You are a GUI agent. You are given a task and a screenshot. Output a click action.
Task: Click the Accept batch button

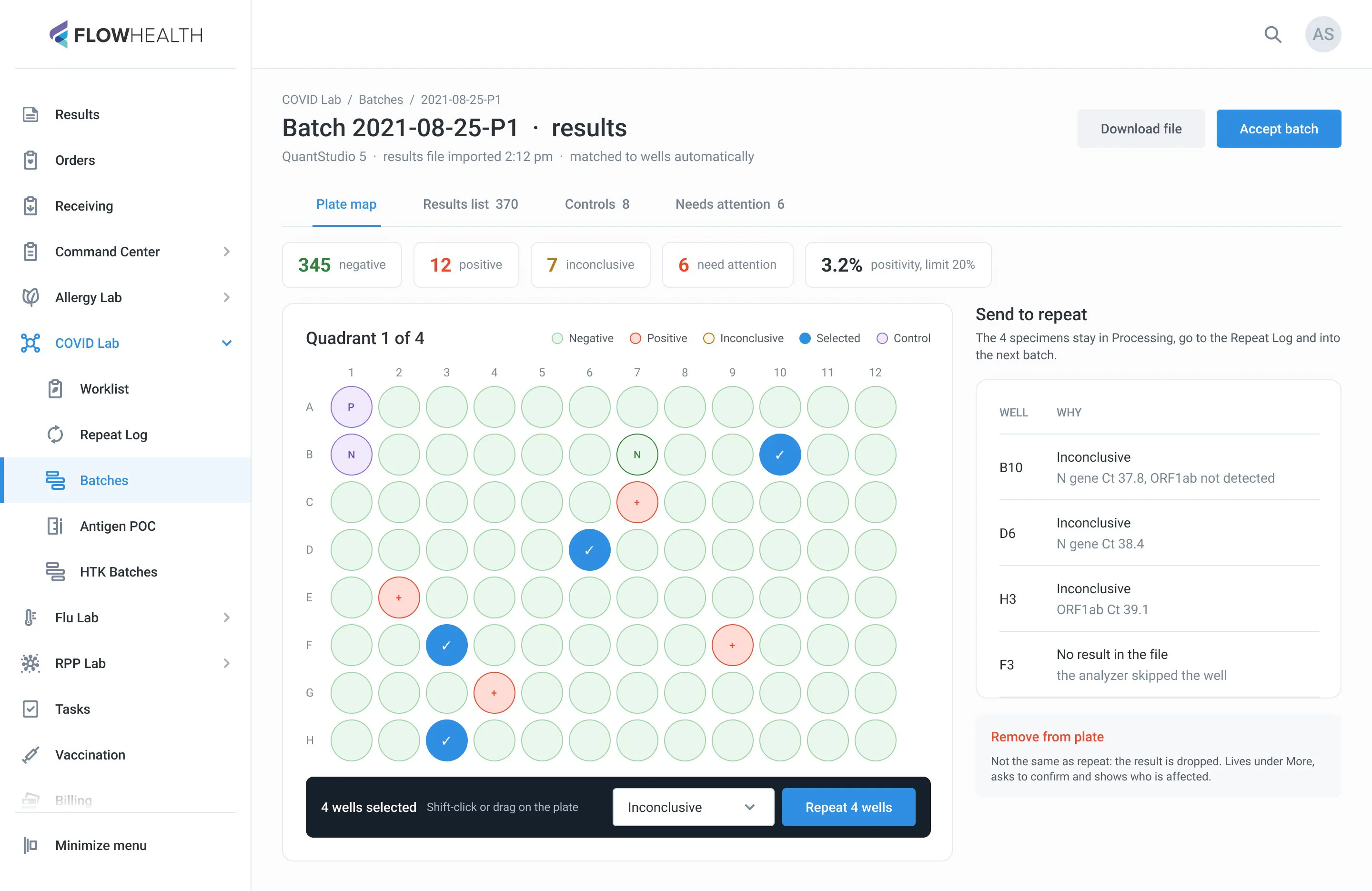pyautogui.click(x=1279, y=129)
